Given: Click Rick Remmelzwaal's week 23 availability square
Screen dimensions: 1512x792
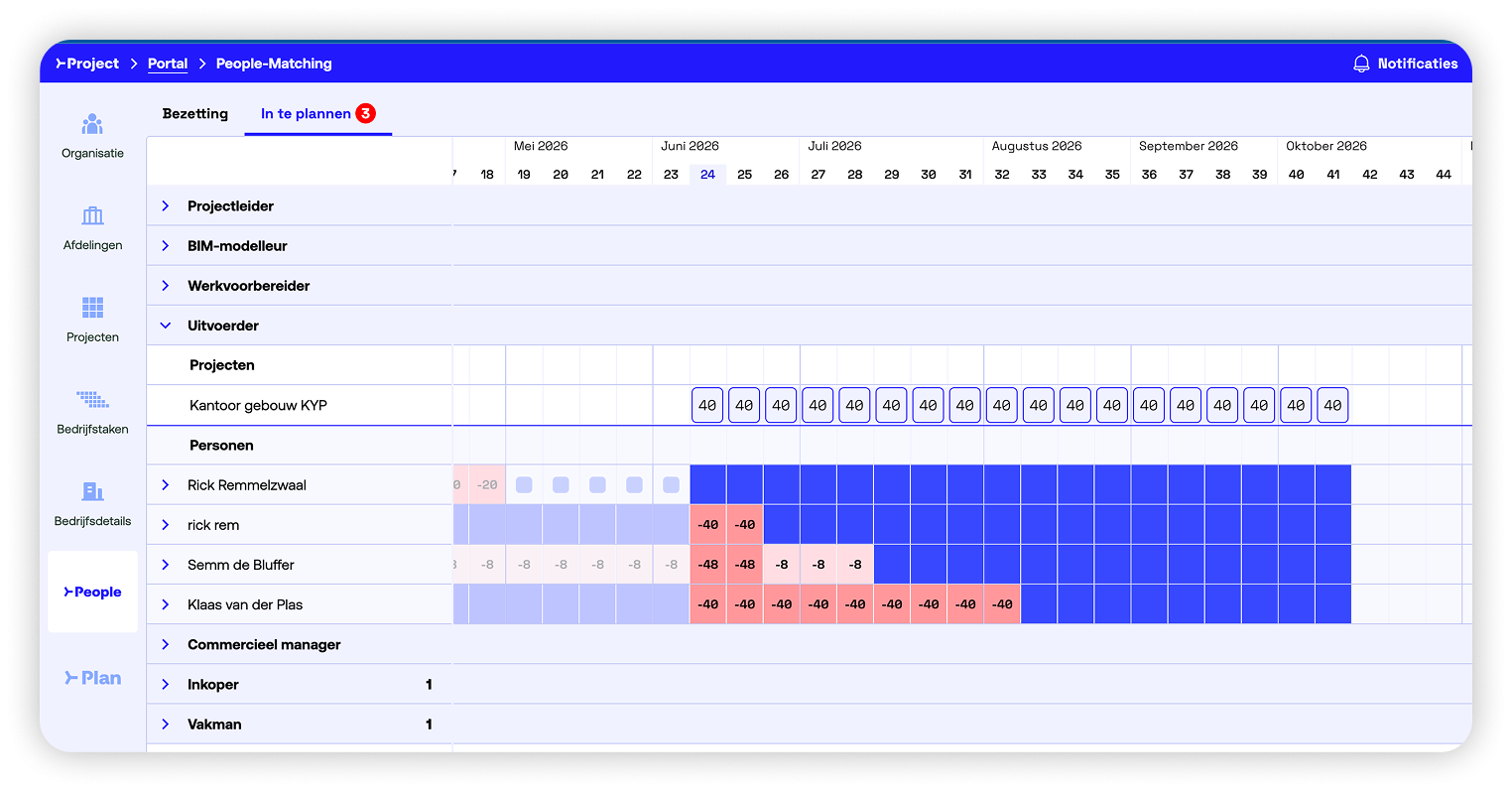Looking at the screenshot, I should pyautogui.click(x=671, y=485).
